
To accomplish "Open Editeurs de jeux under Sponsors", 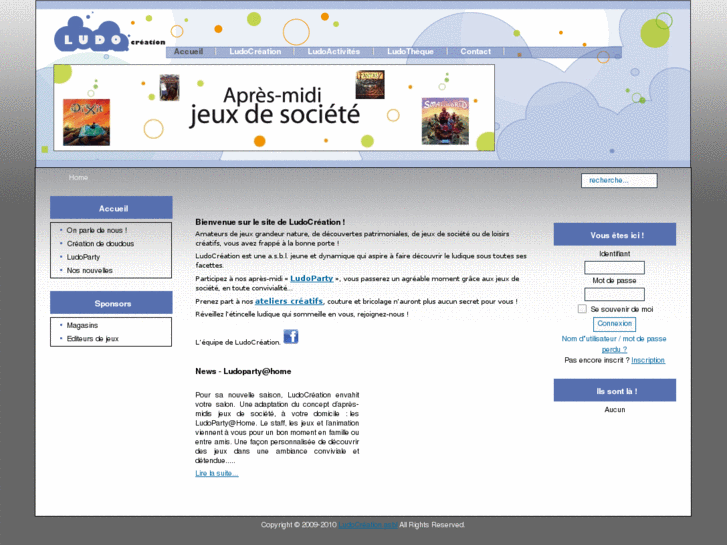I will pos(92,339).
